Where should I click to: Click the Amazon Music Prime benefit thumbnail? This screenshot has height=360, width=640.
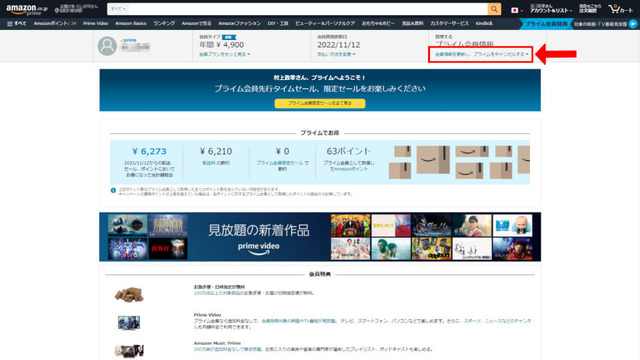pyautogui.click(x=129, y=351)
